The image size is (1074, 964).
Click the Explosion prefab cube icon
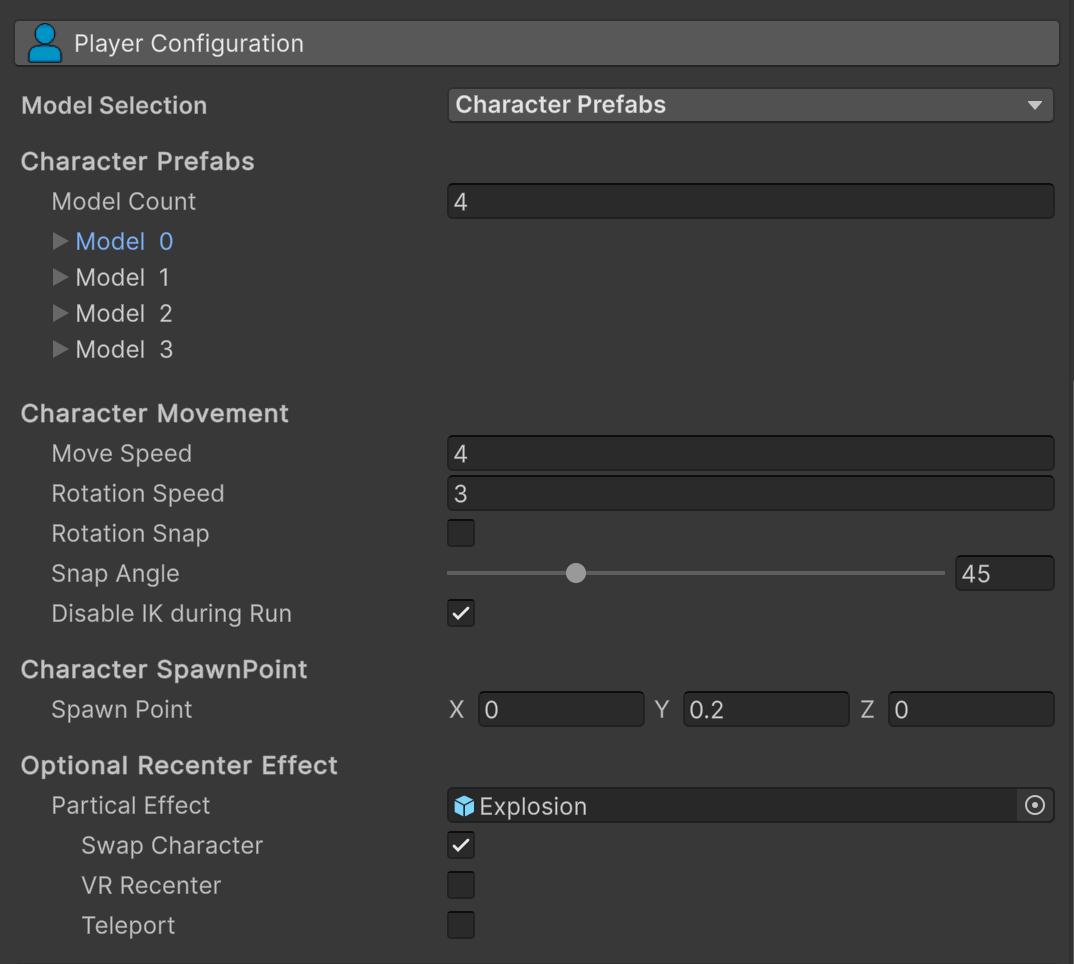point(464,806)
